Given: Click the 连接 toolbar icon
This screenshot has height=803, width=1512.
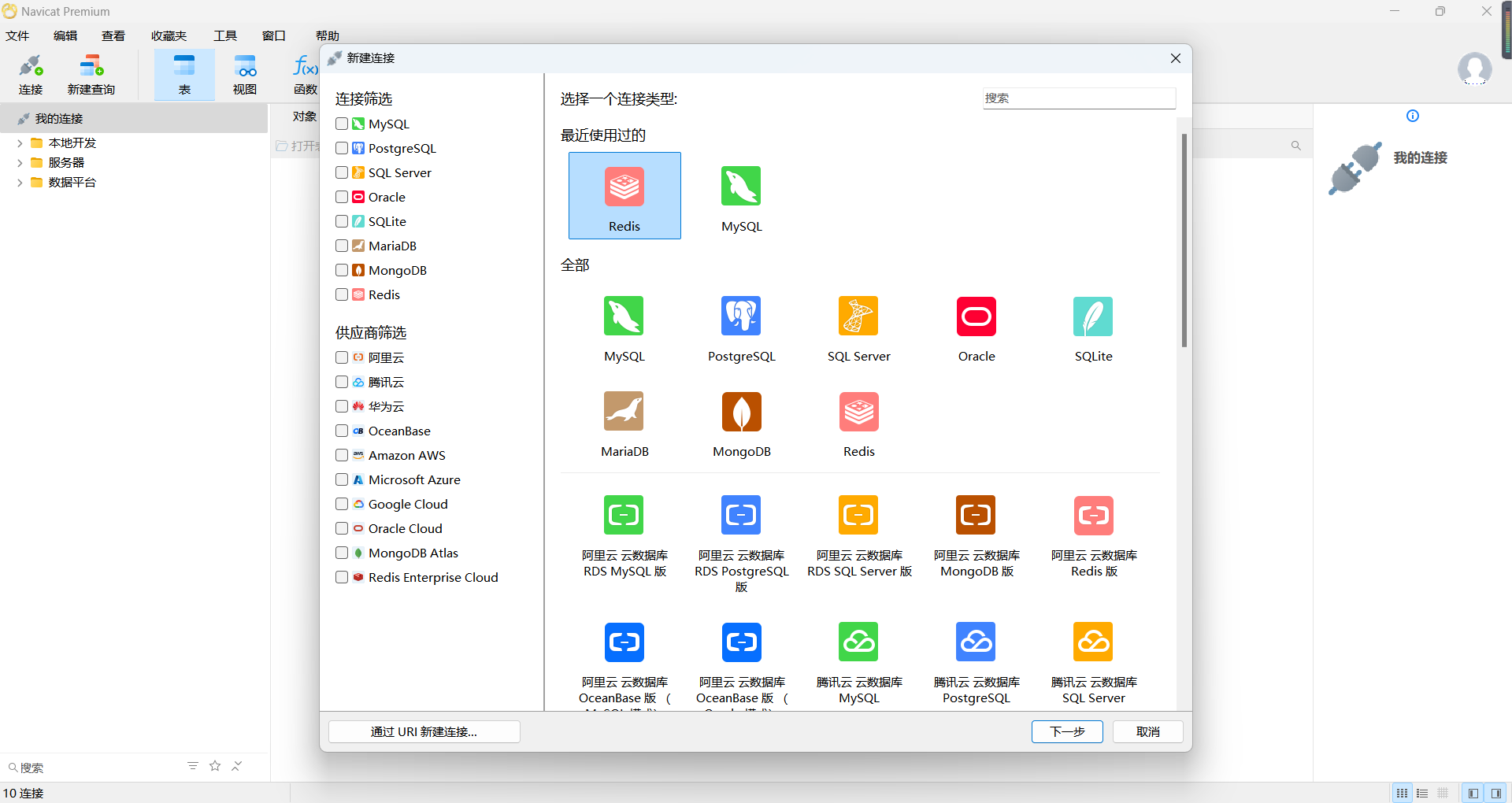Looking at the screenshot, I should (31, 75).
